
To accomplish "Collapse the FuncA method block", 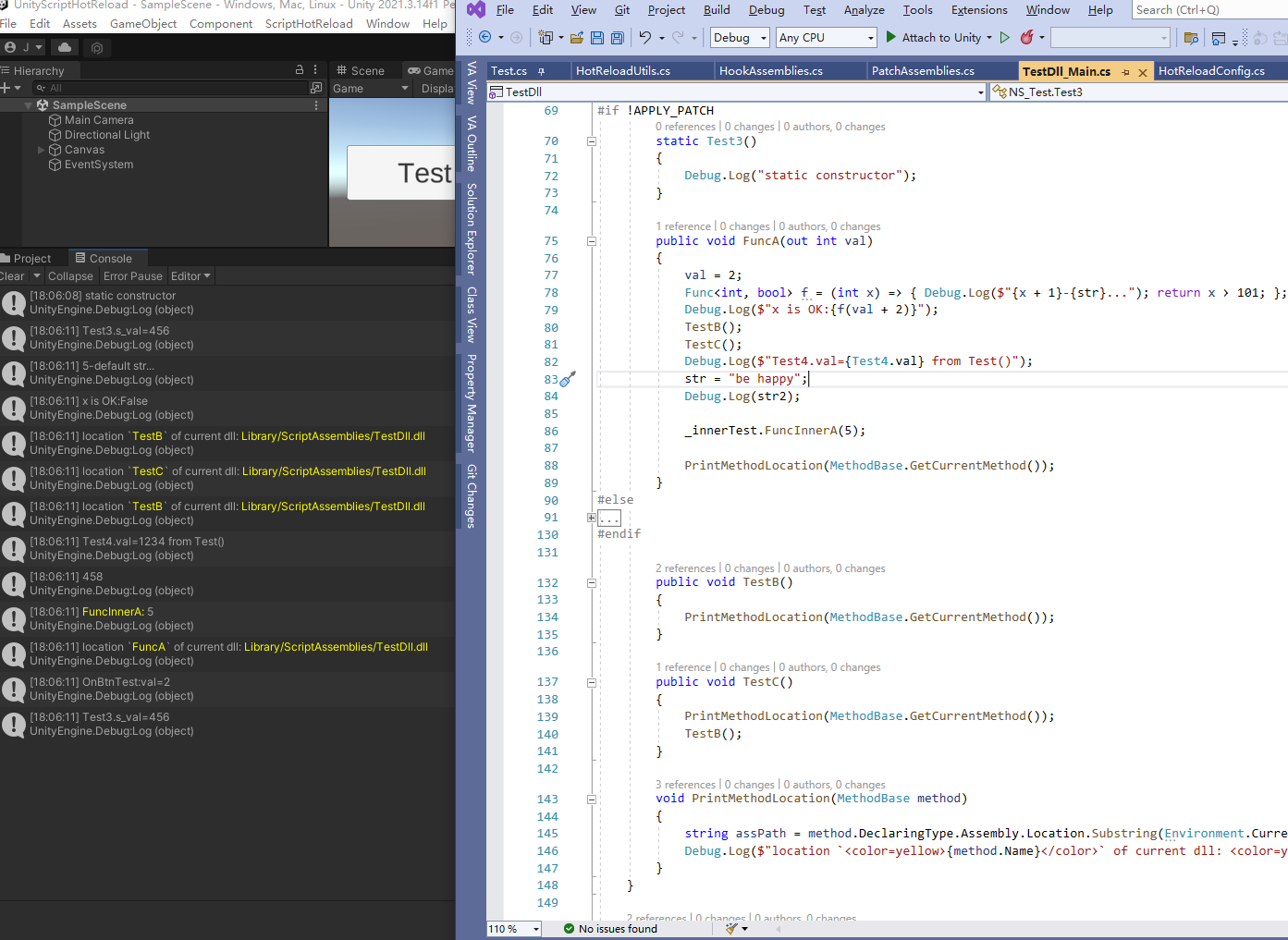I will pos(592,241).
